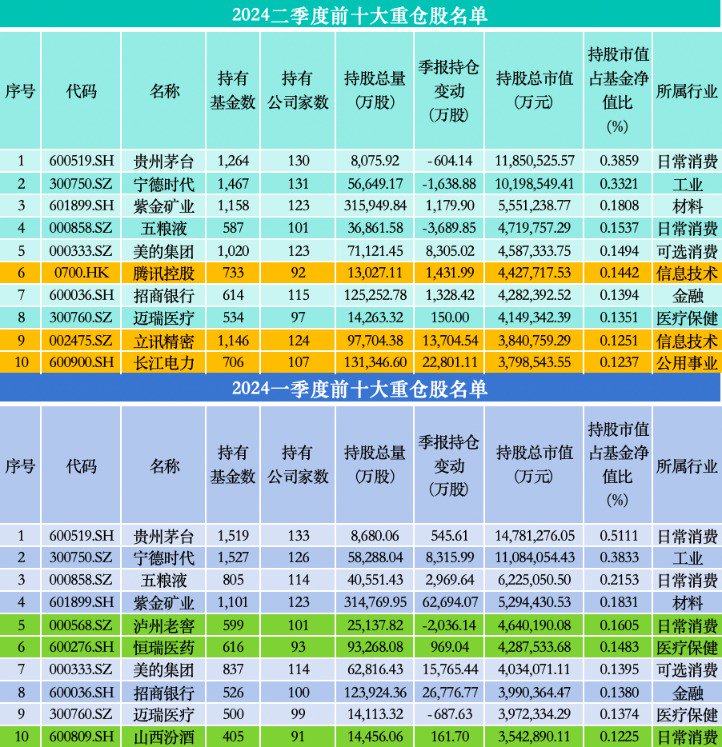
Task: Click the title "2024二季度前十大重仓股名单"
Action: coord(360,14)
